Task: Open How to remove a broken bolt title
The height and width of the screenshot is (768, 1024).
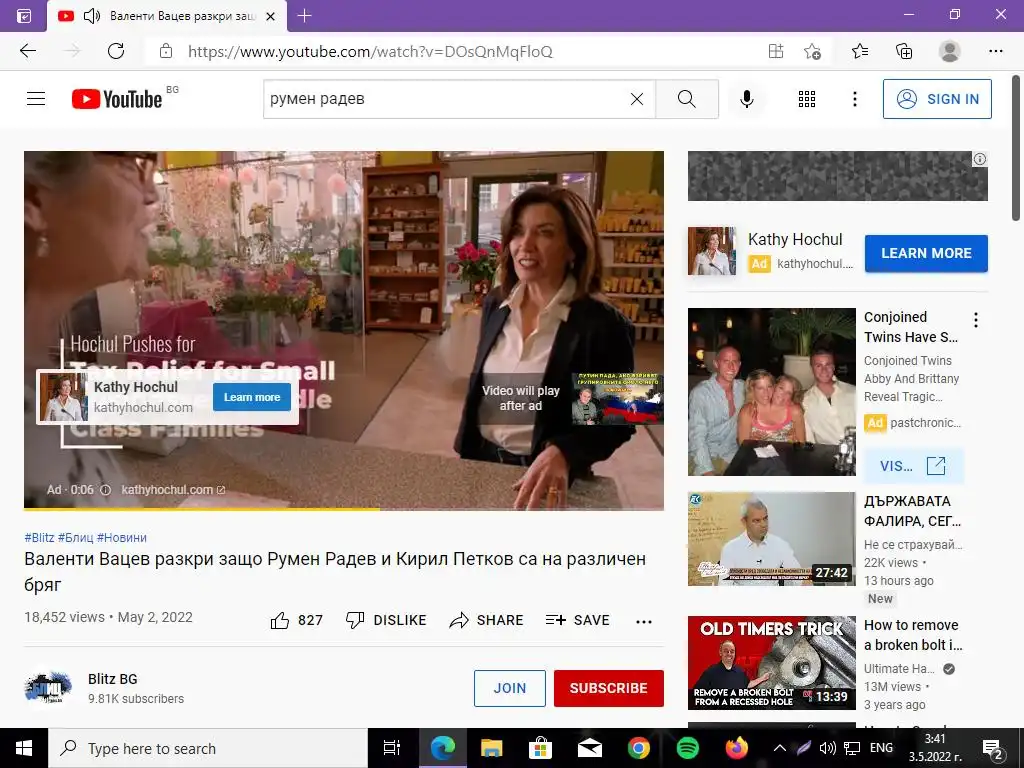Action: pyautogui.click(x=913, y=635)
